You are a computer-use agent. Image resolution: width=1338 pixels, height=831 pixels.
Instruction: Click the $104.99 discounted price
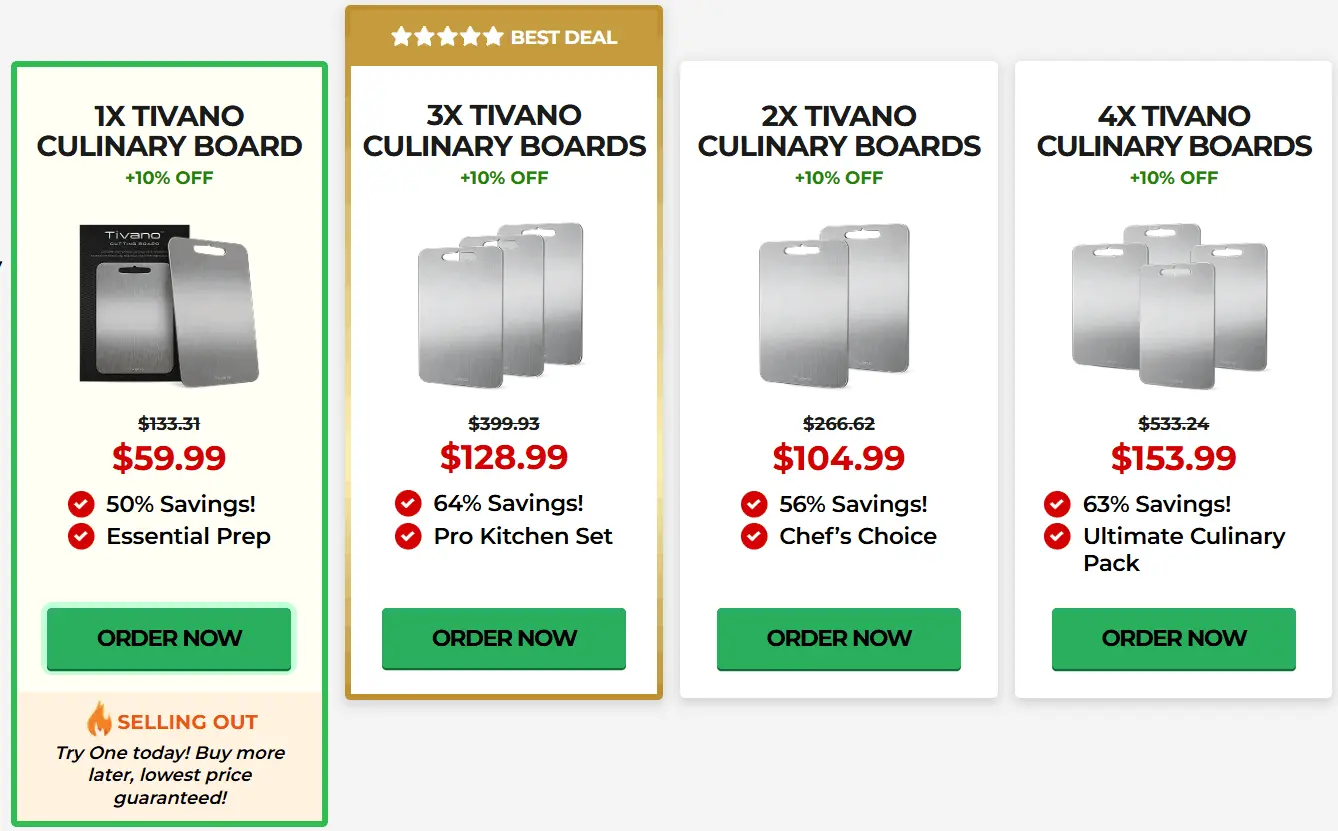pyautogui.click(x=838, y=457)
